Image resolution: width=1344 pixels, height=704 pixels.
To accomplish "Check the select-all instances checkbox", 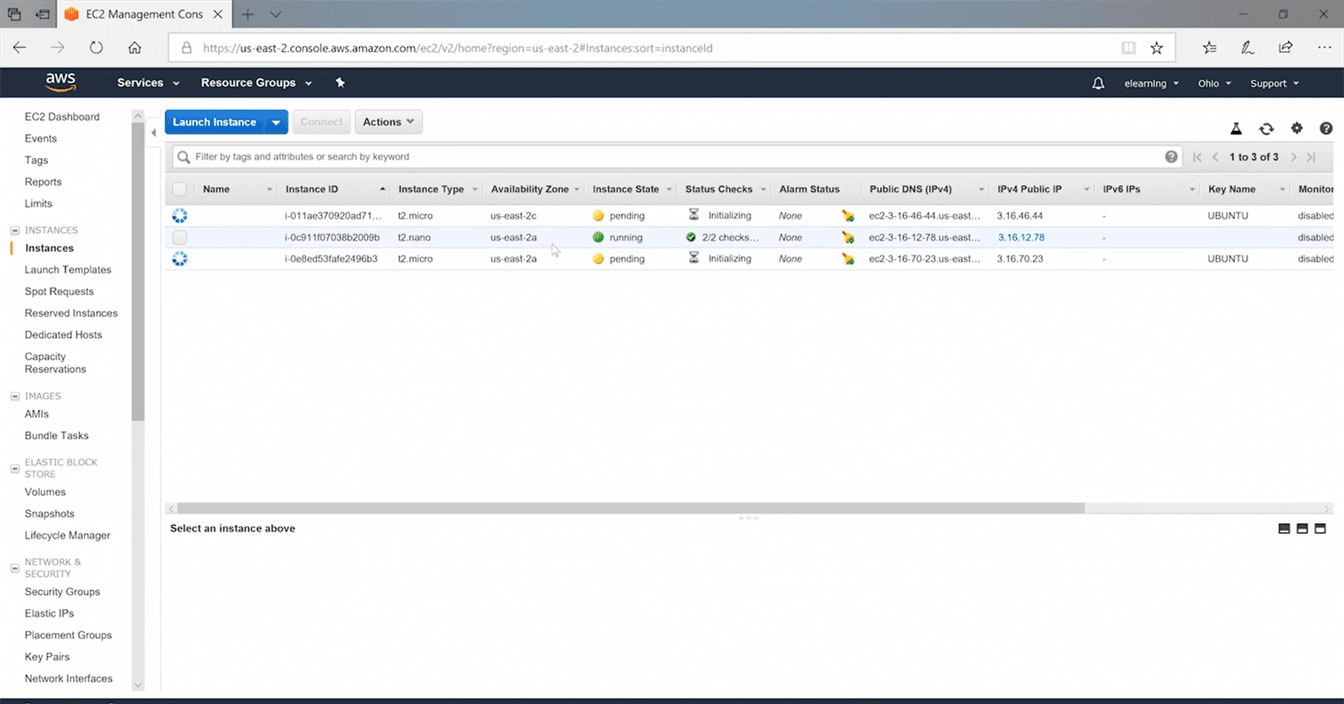I will click(x=180, y=189).
